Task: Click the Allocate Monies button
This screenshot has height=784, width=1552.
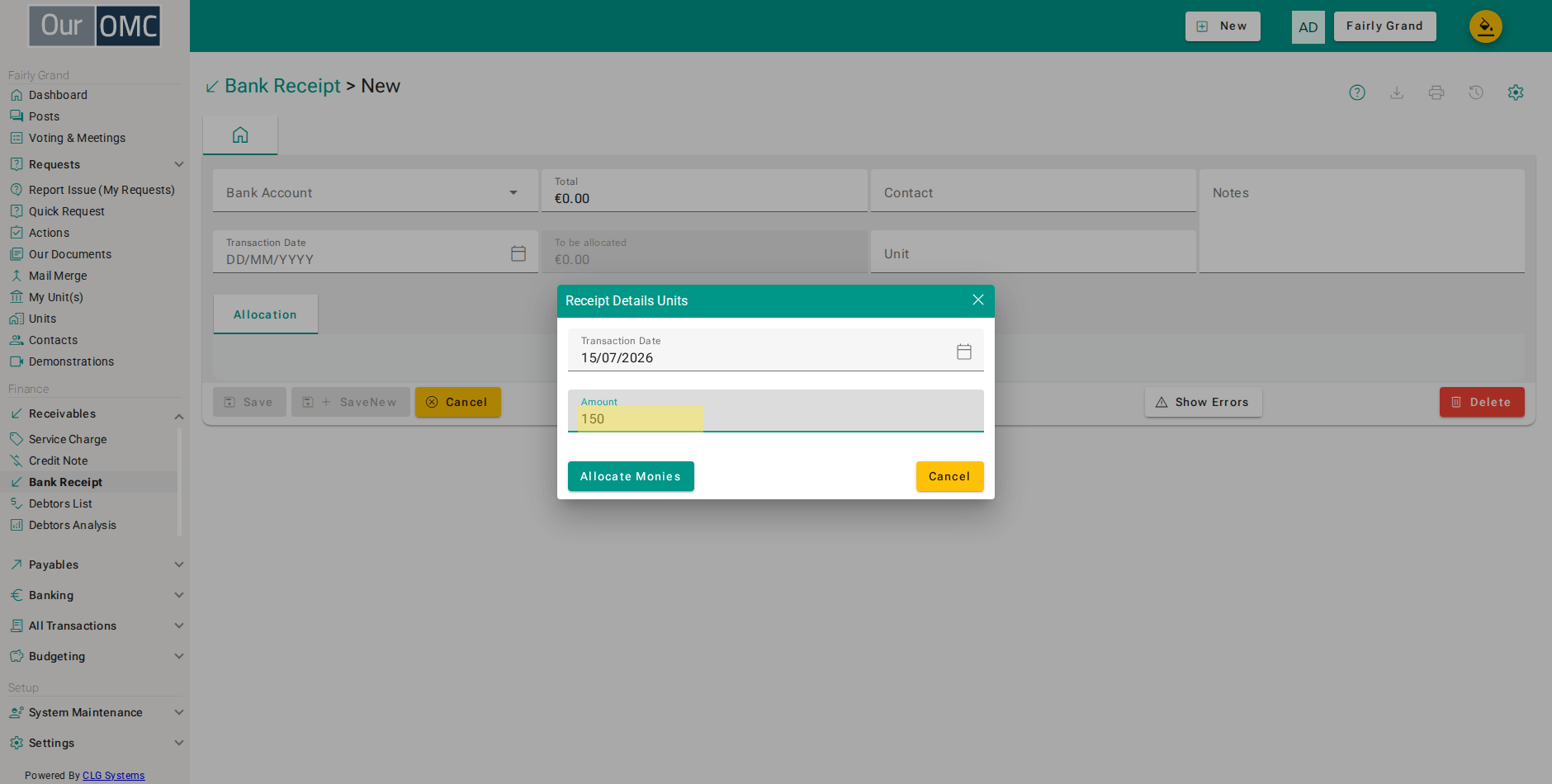Action: pyautogui.click(x=631, y=476)
